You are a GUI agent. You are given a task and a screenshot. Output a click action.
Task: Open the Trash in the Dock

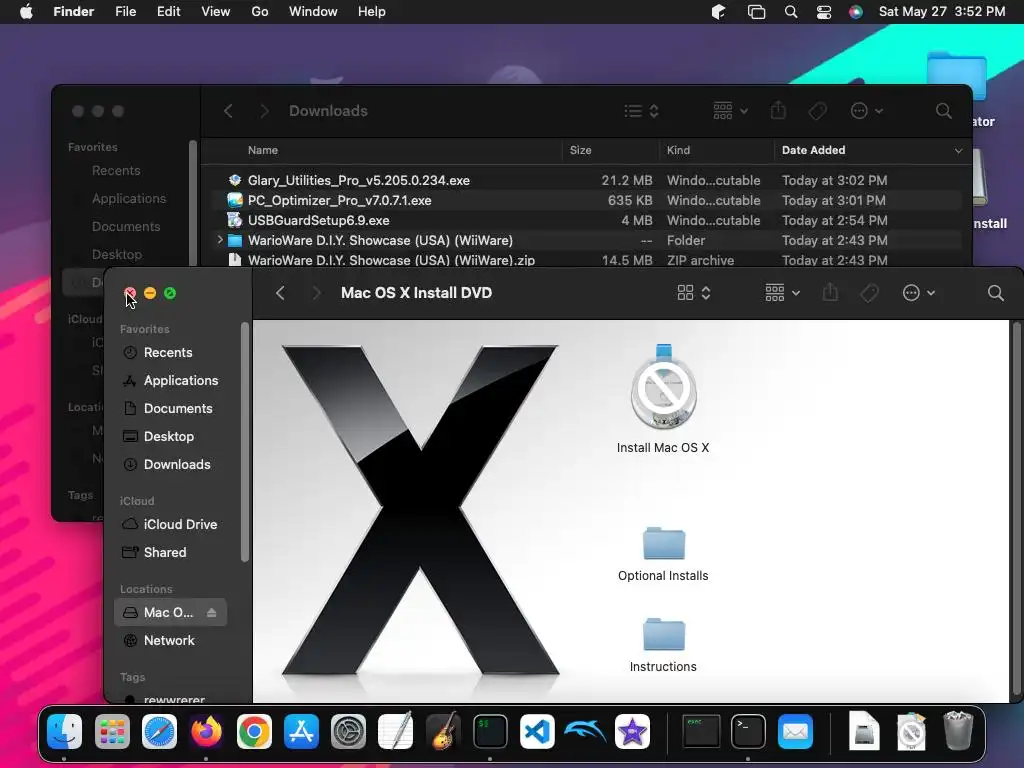tap(958, 731)
